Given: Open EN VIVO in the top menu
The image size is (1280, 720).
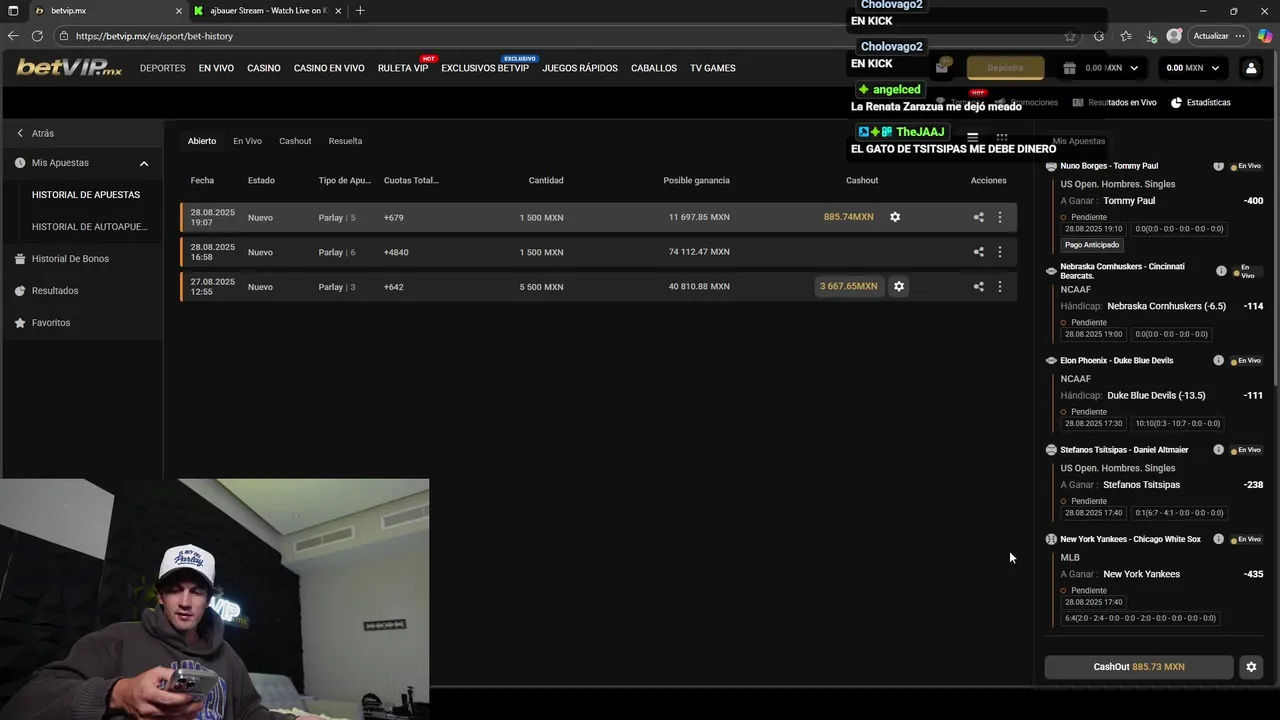Looking at the screenshot, I should [x=216, y=68].
